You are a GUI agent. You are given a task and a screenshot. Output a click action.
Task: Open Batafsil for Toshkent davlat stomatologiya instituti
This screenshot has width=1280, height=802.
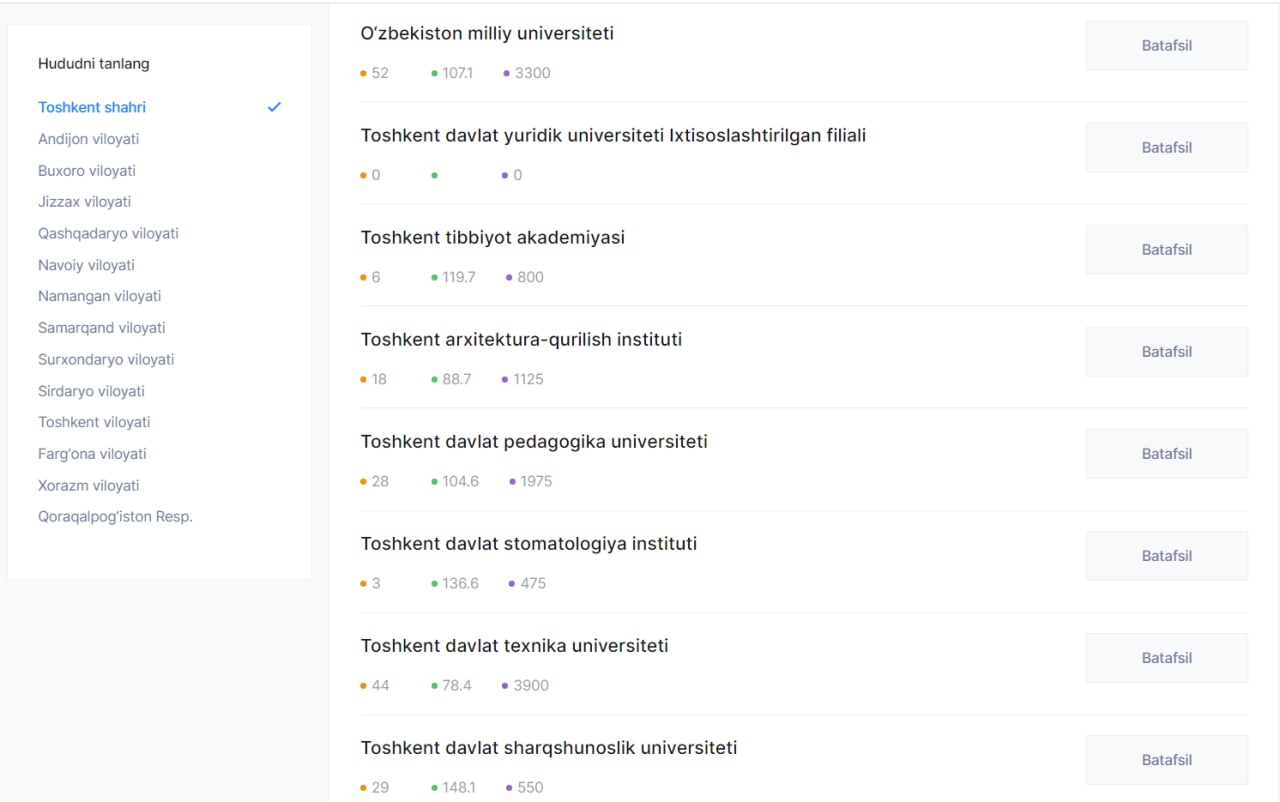(x=1166, y=556)
